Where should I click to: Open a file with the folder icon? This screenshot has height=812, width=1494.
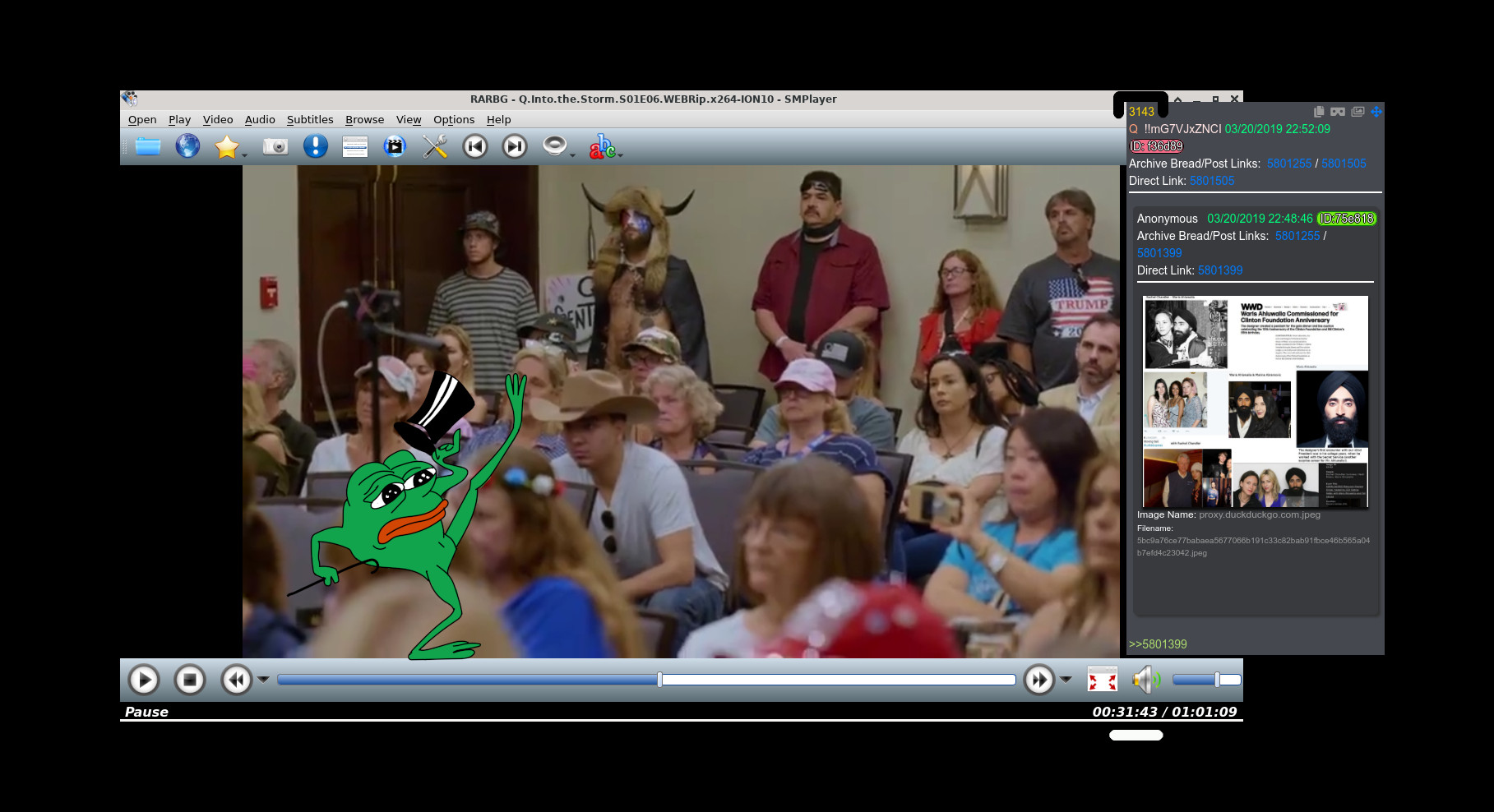(148, 147)
